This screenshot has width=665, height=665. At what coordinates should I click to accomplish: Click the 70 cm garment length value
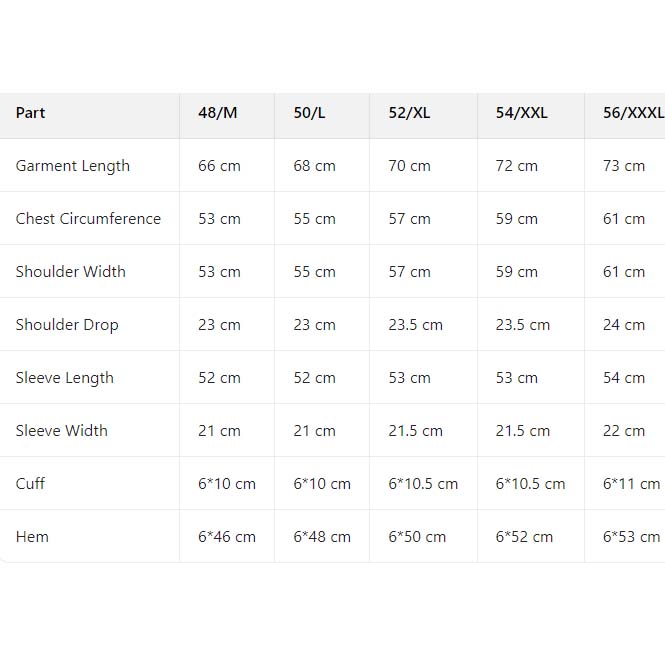[x=409, y=166]
